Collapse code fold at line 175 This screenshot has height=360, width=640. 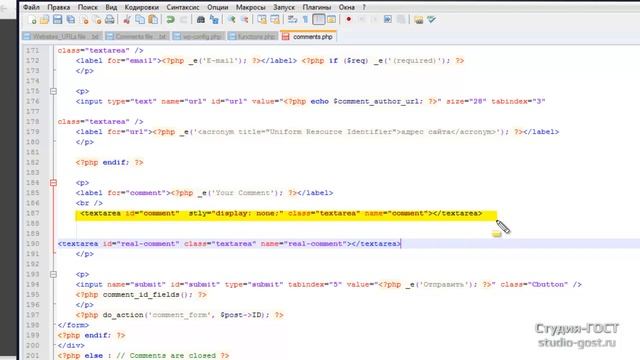pyautogui.click(x=53, y=91)
